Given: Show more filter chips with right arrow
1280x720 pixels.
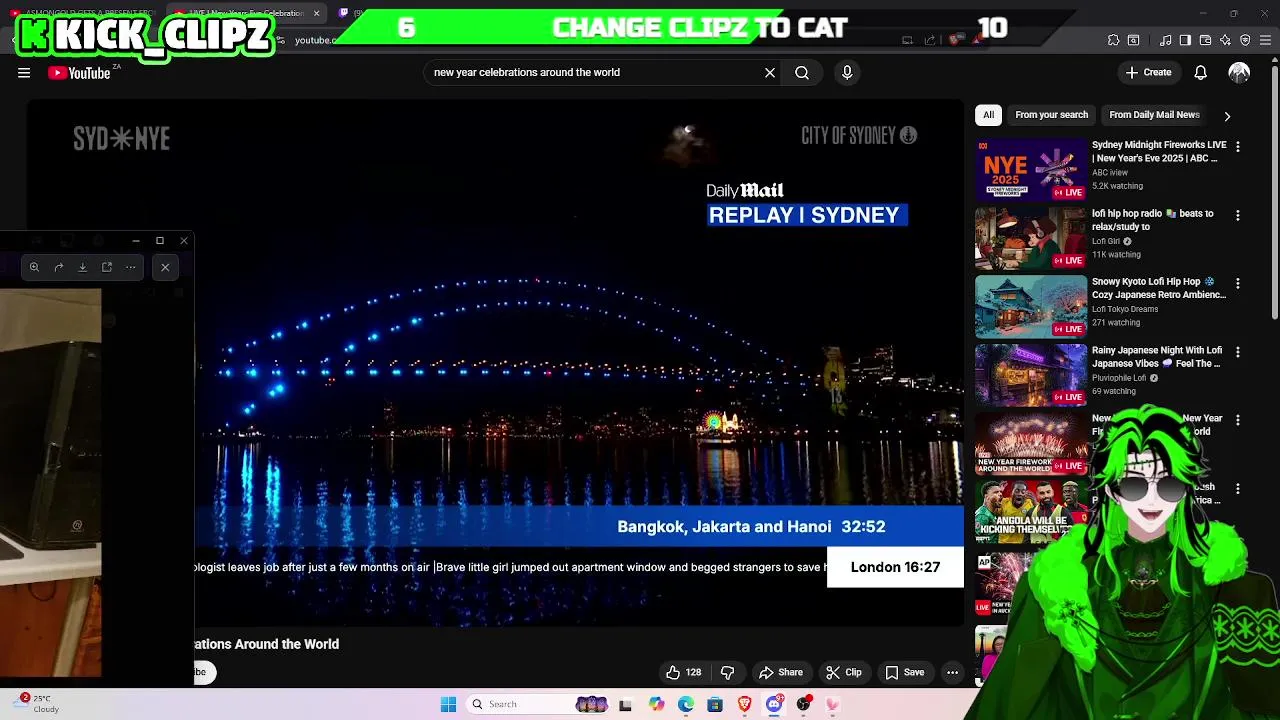Looking at the screenshot, I should (1227, 116).
